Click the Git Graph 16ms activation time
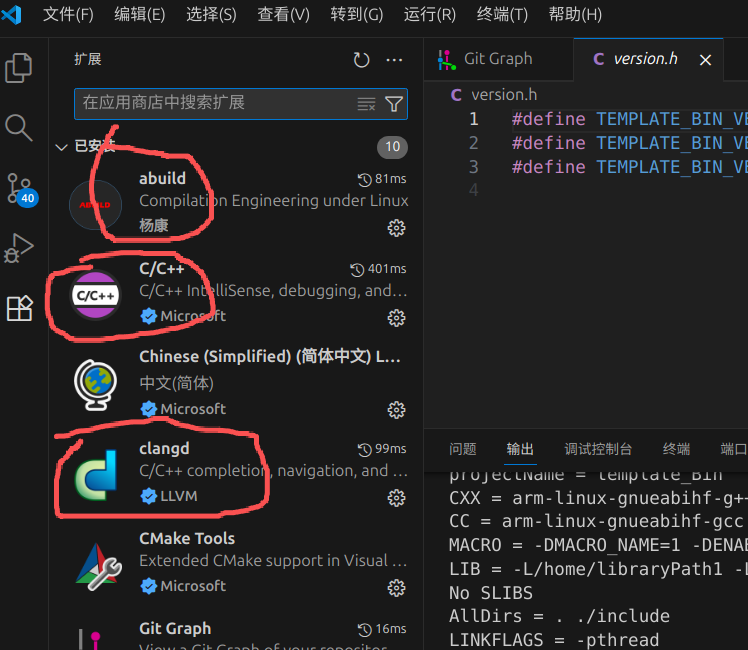748x650 pixels. click(x=382, y=629)
